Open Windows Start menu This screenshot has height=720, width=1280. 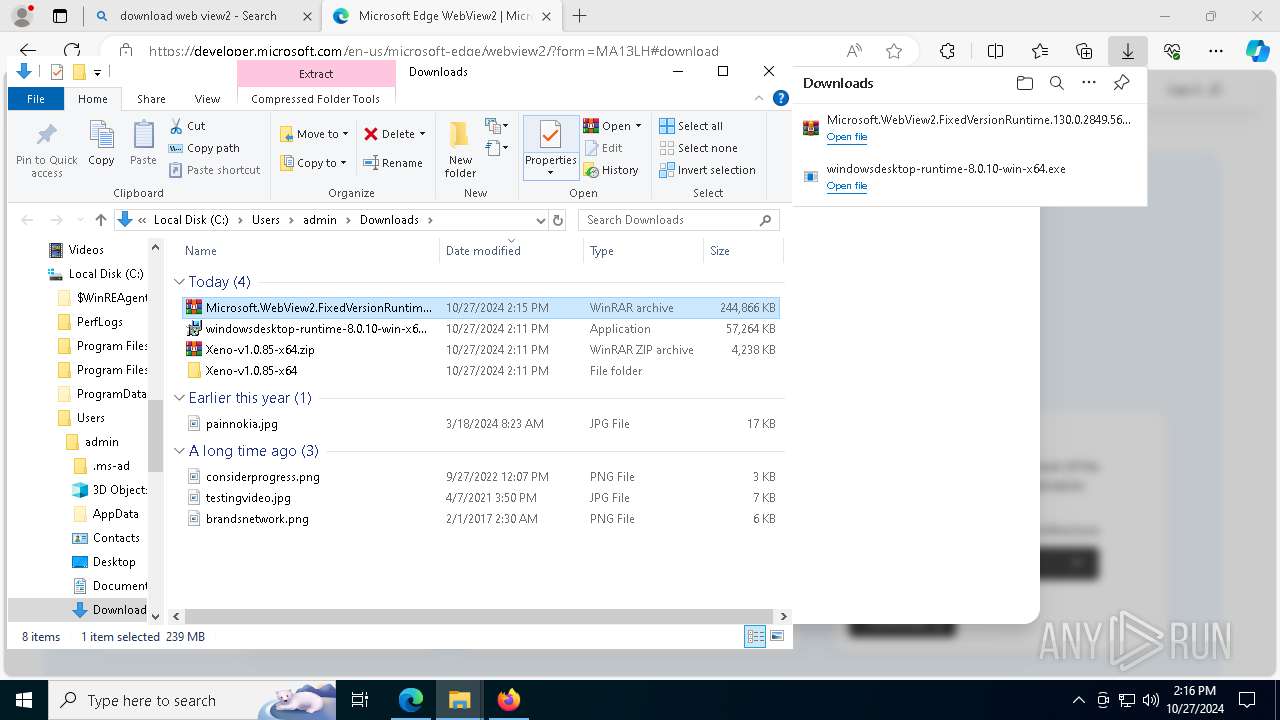click(23, 700)
